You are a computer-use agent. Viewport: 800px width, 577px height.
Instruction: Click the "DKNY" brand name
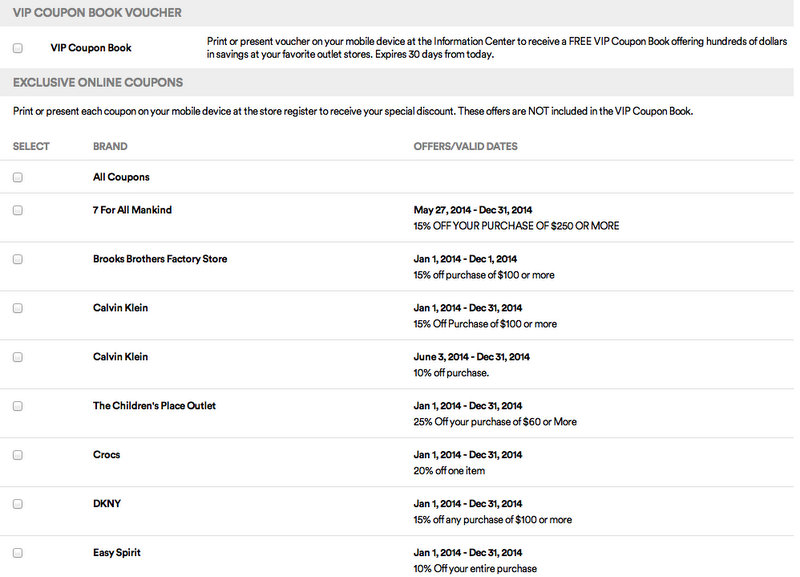click(107, 504)
